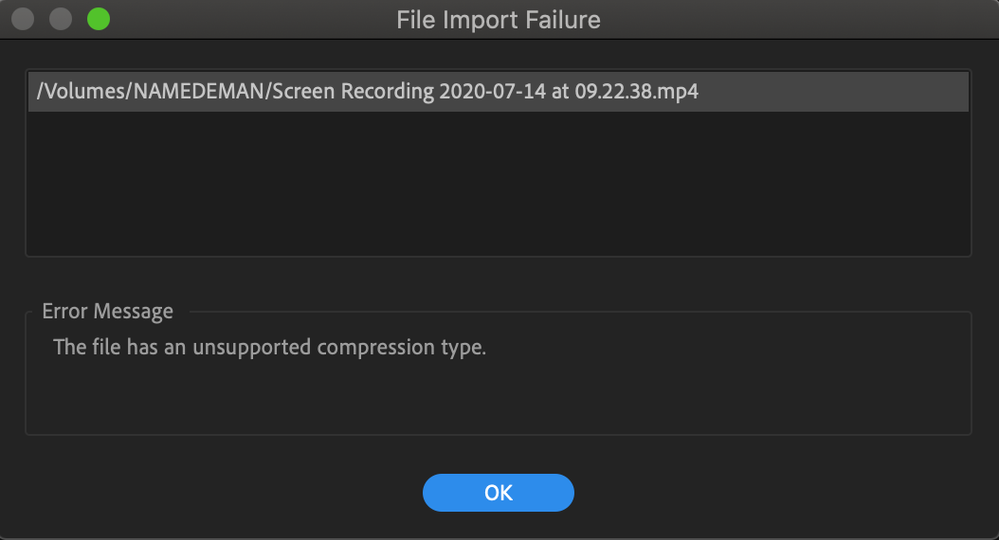This screenshot has height=540, width=999.
Task: Click the middle gray minimize button
Action: pyautogui.click(x=60, y=19)
